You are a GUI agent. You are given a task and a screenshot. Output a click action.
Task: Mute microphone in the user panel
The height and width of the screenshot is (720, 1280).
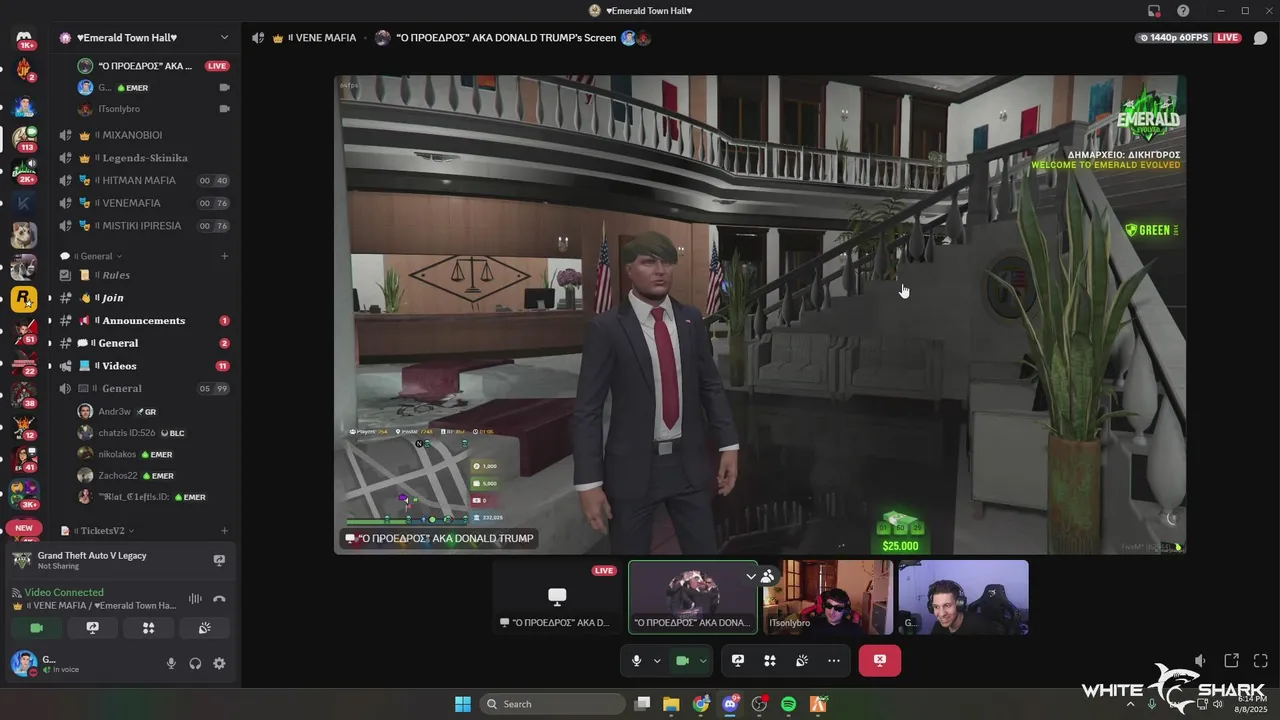pos(171,663)
